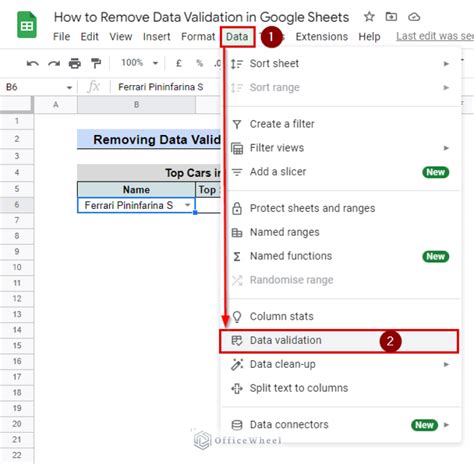The height and width of the screenshot is (464, 474).
Task: Star this document with star icon
Action: point(369,17)
